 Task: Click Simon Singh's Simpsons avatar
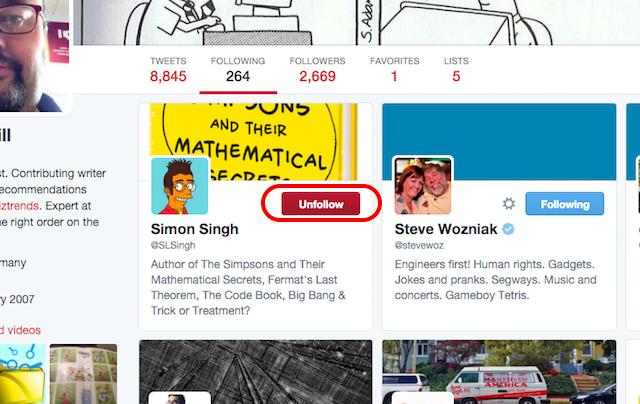point(180,185)
